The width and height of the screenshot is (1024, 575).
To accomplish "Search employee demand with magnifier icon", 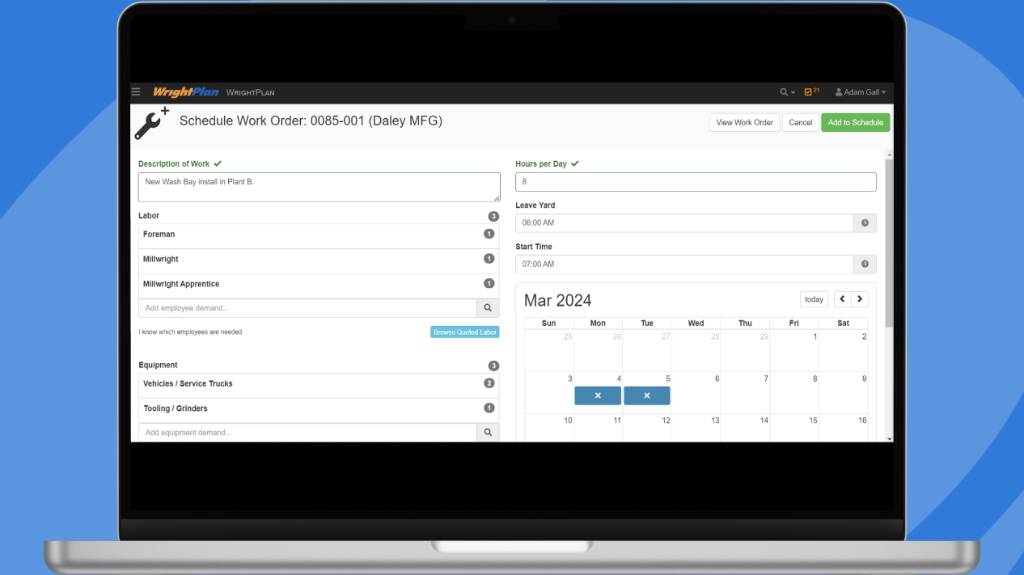I will [488, 308].
